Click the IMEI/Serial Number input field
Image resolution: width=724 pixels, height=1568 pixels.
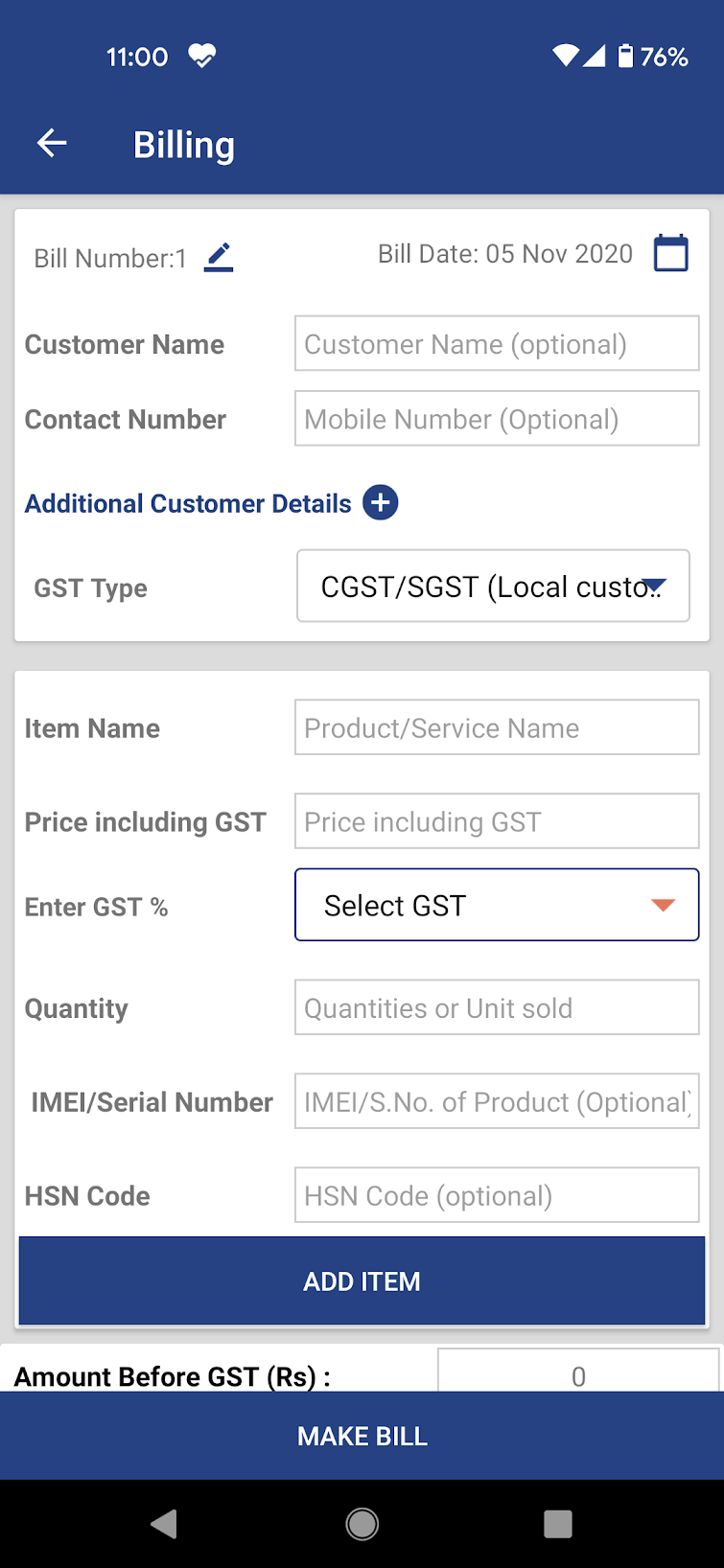pos(497,1102)
